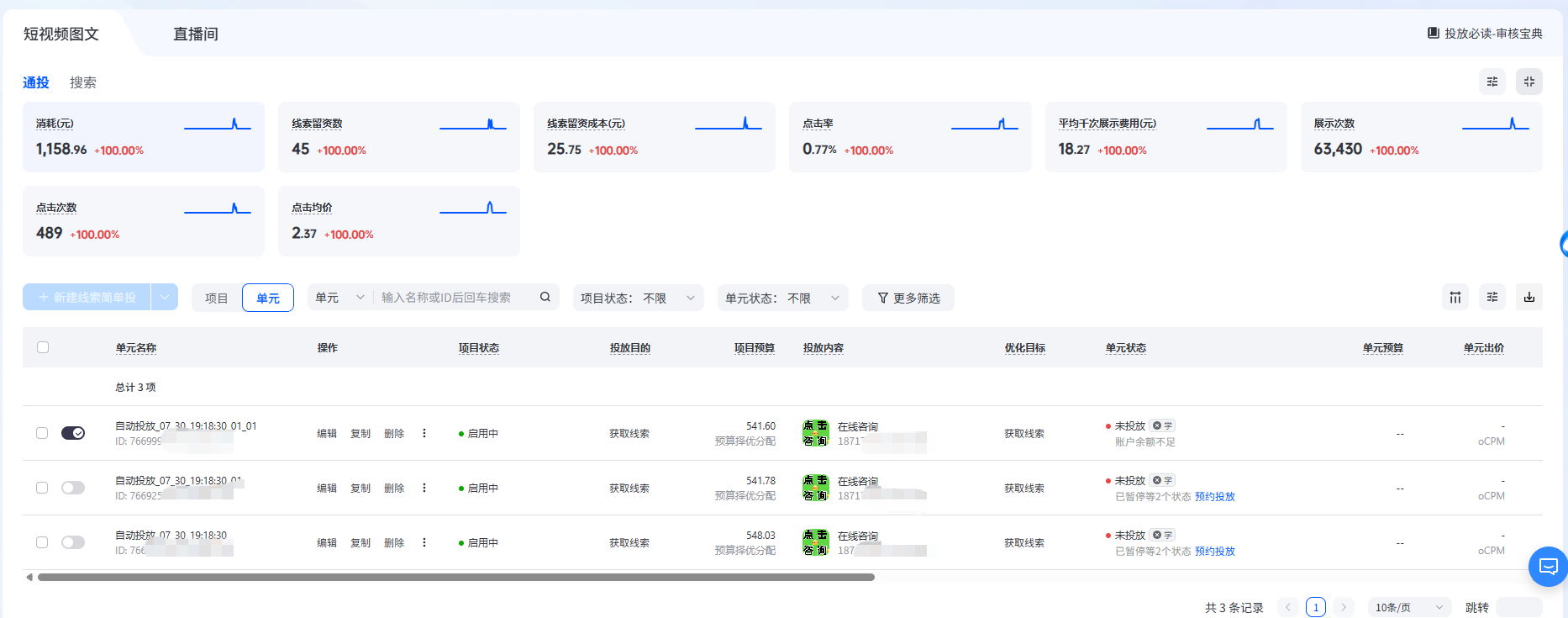Open metric customization settings icon near top right
Image resolution: width=1568 pixels, height=618 pixels.
pos(1492,82)
